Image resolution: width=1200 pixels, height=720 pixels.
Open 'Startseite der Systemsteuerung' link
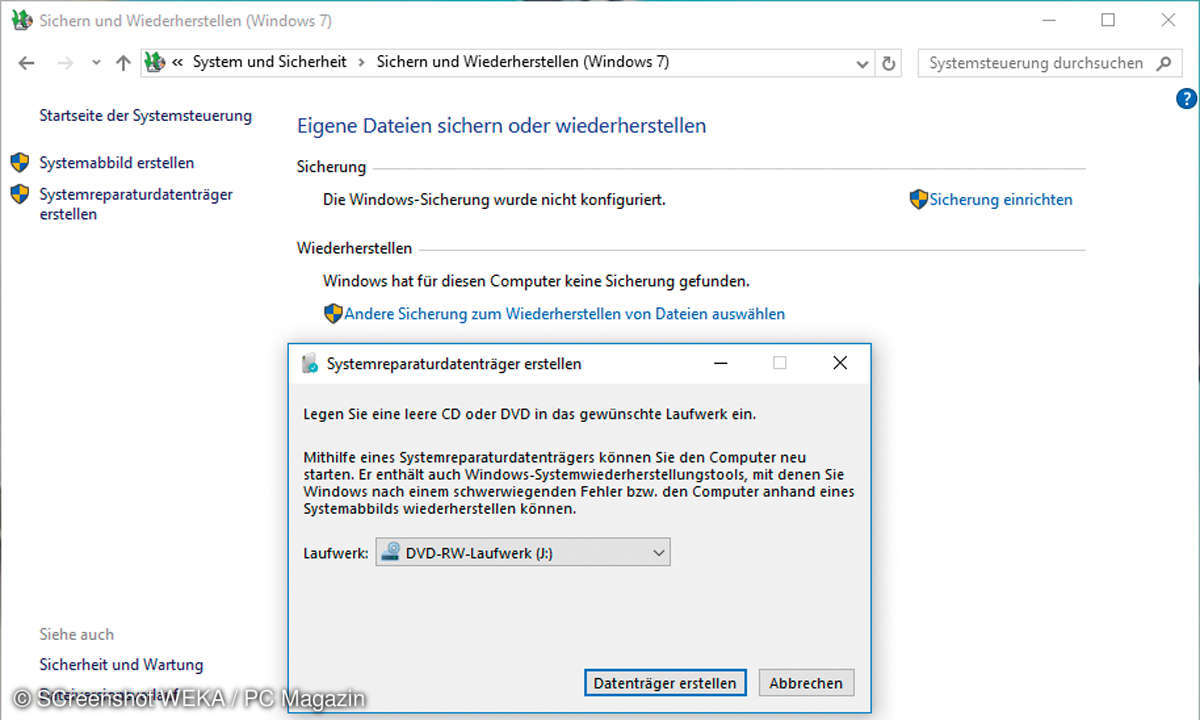(146, 116)
